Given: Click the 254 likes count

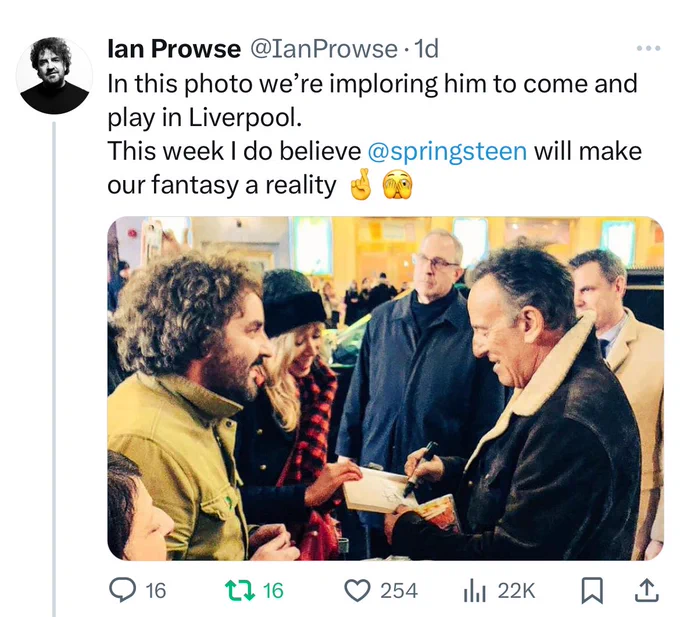Looking at the screenshot, I should coord(399,591).
